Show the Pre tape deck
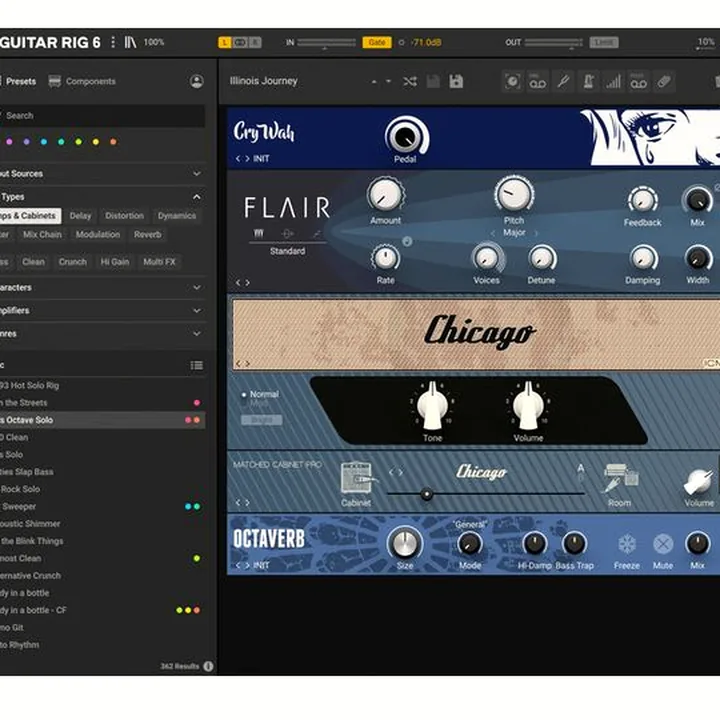The height and width of the screenshot is (720, 720). (538, 82)
